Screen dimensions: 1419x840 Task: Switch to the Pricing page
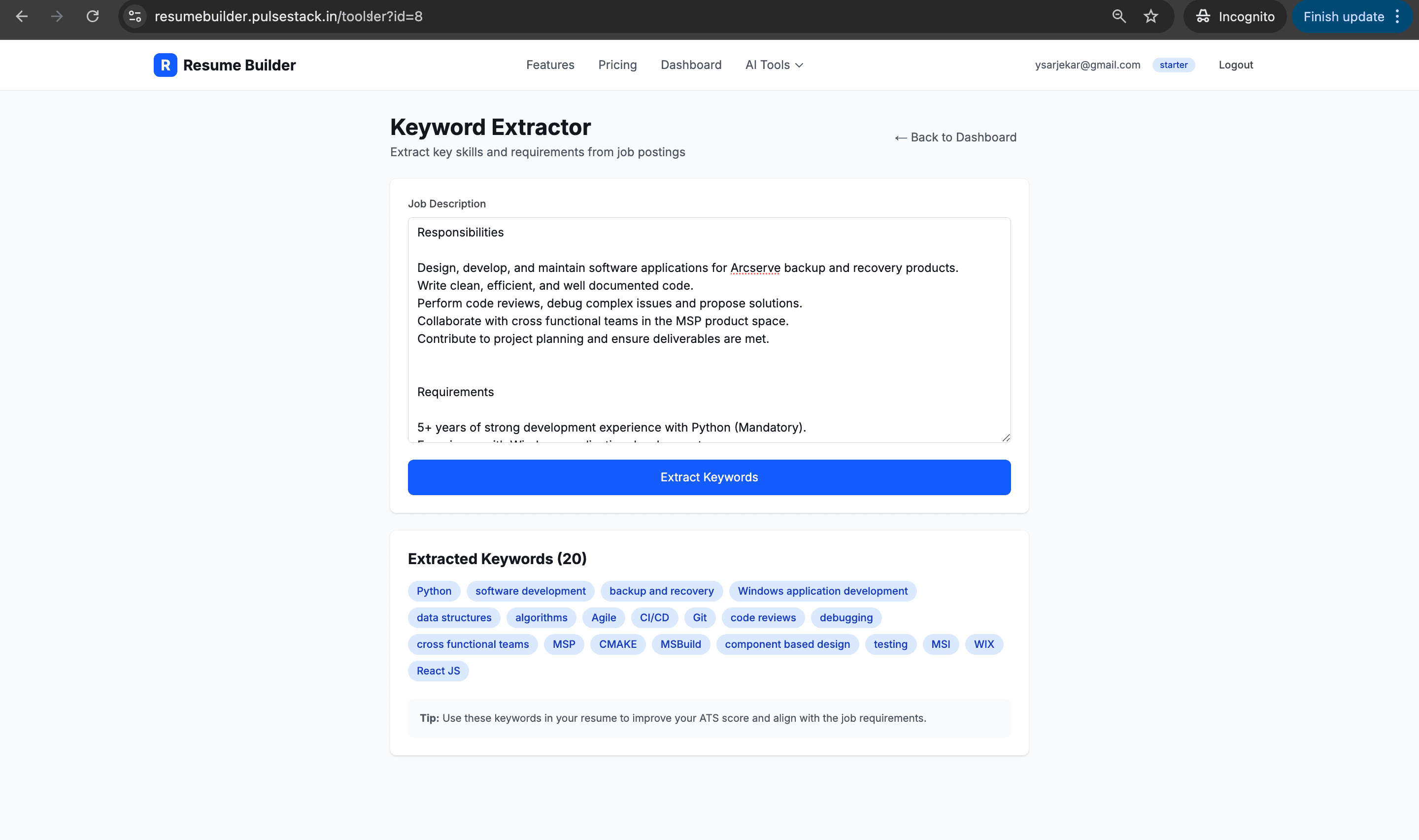pos(617,65)
